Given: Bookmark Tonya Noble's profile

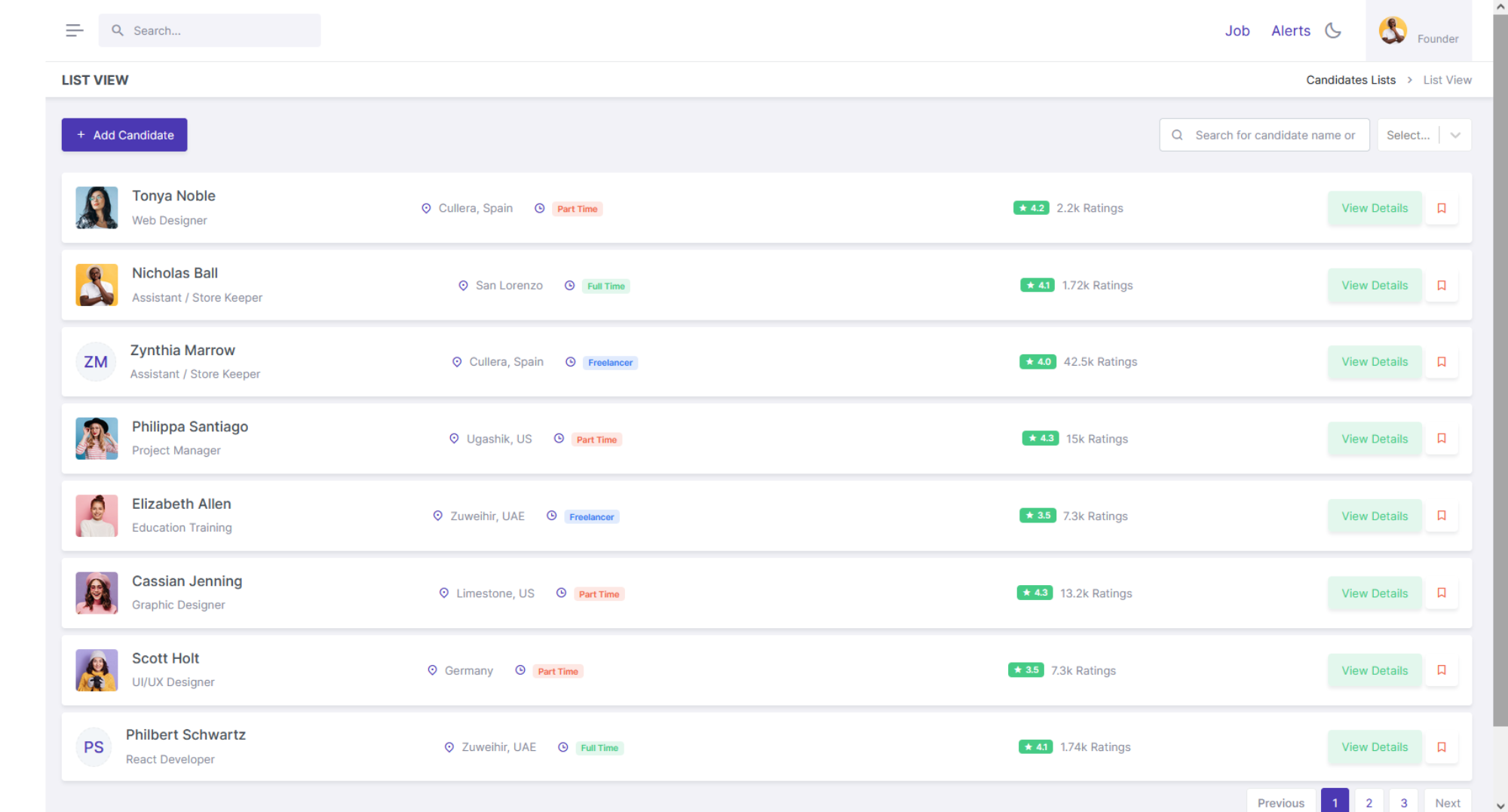Looking at the screenshot, I should point(1441,208).
